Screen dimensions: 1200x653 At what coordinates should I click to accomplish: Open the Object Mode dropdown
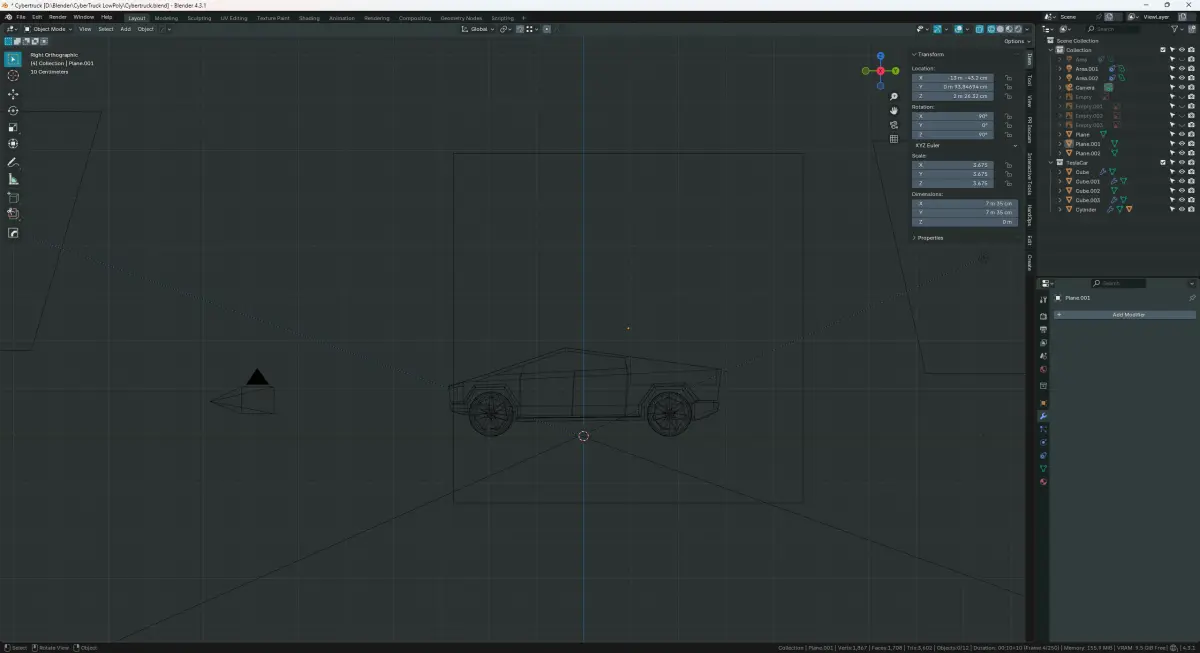pos(49,29)
